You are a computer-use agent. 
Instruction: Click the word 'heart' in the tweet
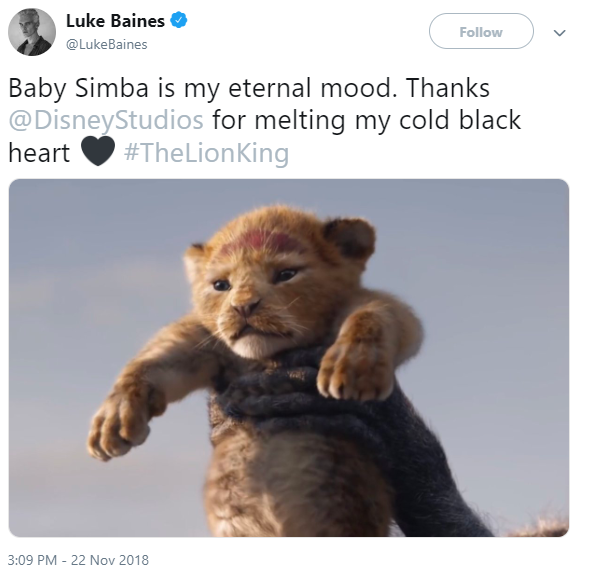click(39, 153)
